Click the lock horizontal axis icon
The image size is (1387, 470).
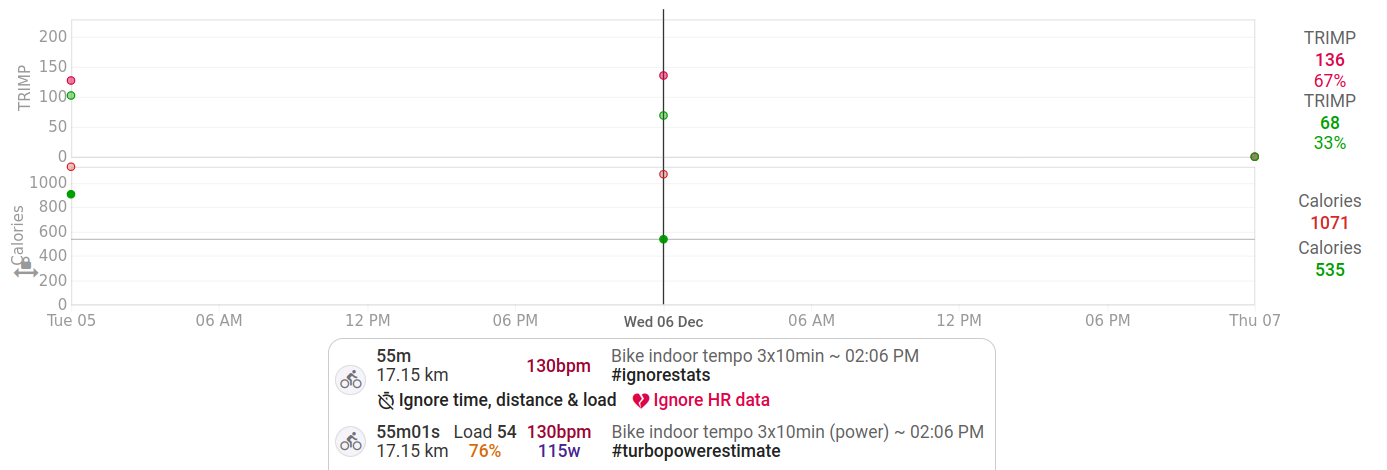coord(26,268)
